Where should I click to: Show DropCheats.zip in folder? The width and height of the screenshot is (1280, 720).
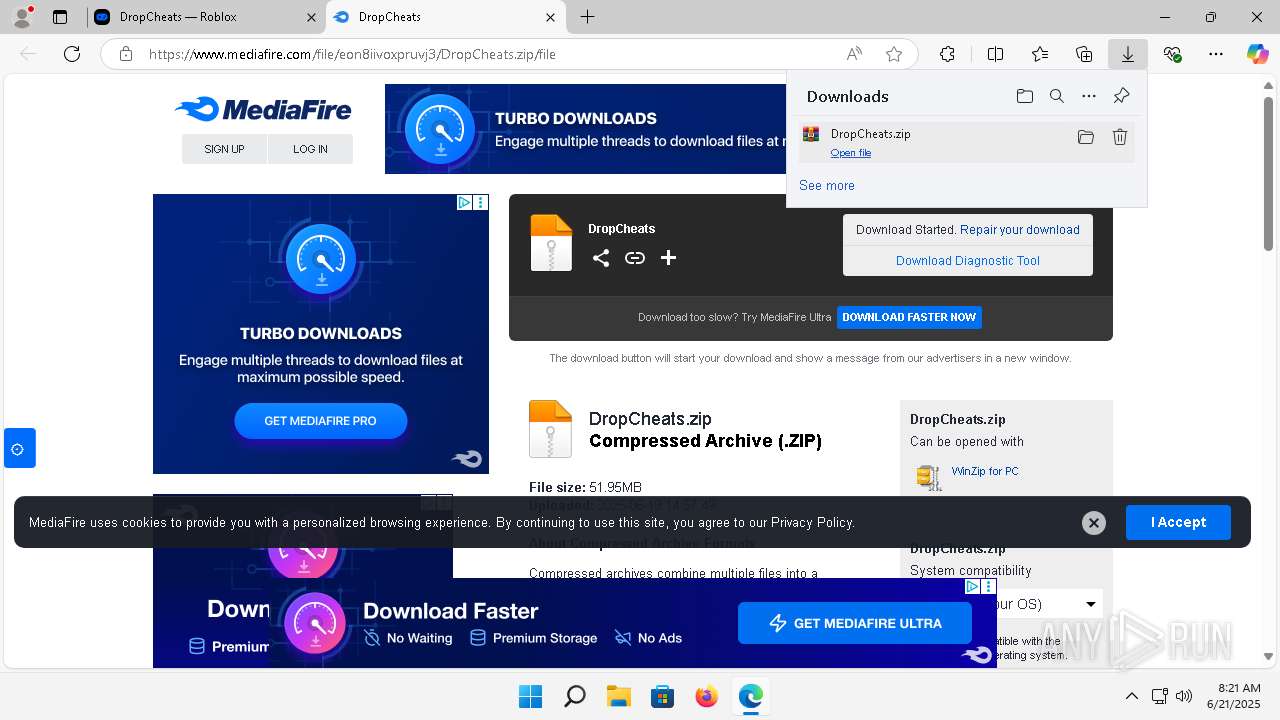pyautogui.click(x=1085, y=137)
